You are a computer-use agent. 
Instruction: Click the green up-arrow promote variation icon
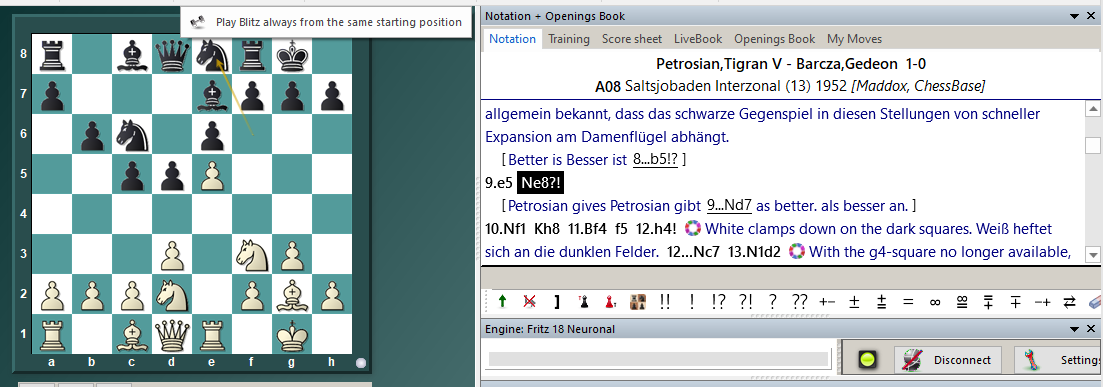[502, 302]
